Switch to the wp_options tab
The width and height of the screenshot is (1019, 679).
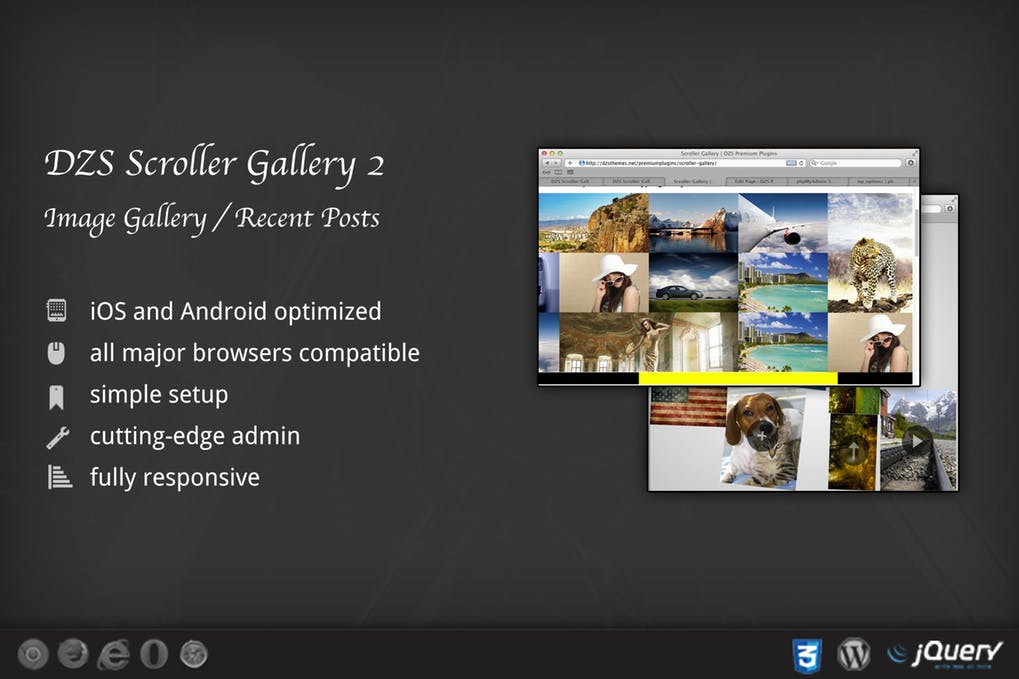point(873,181)
